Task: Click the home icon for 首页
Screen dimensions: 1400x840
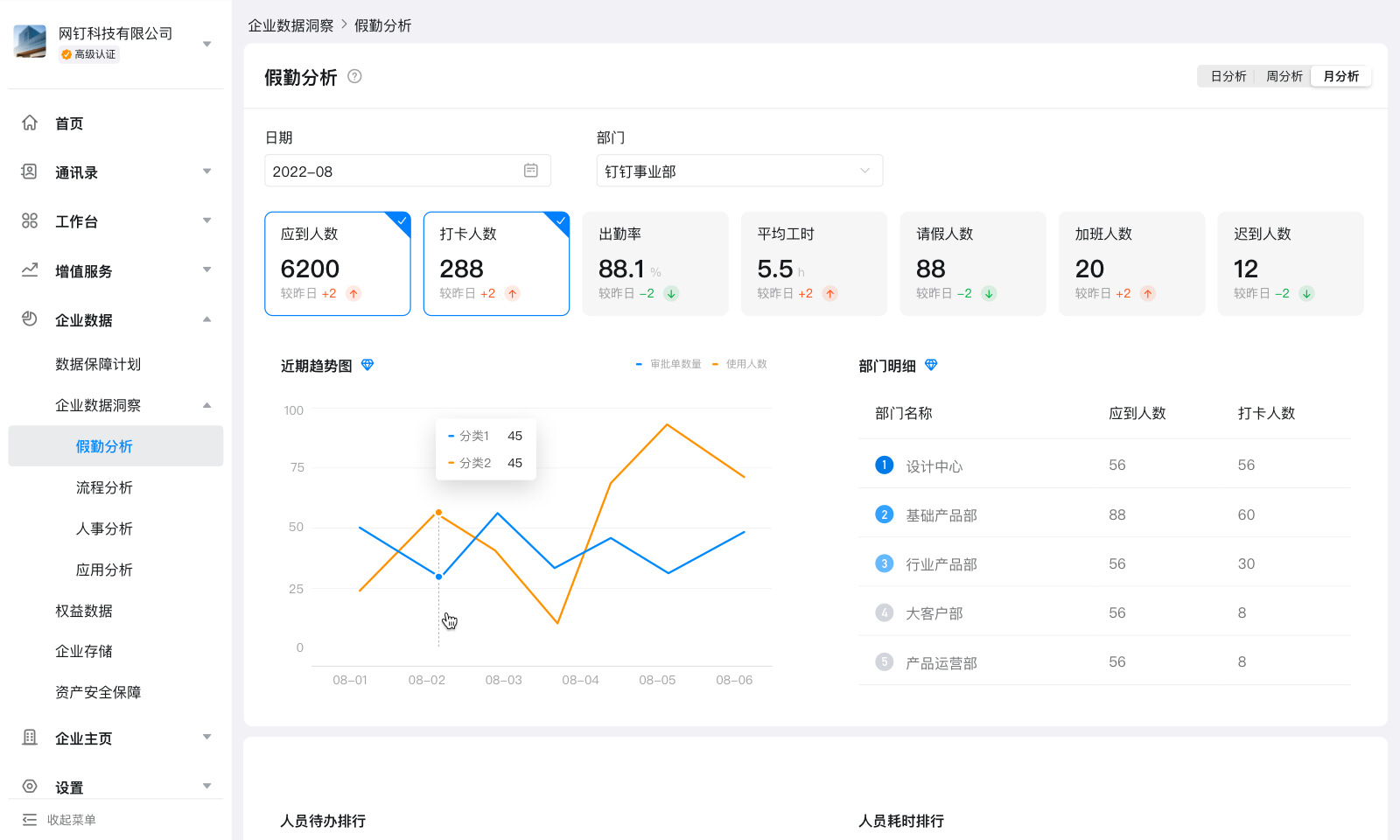Action: point(30,123)
